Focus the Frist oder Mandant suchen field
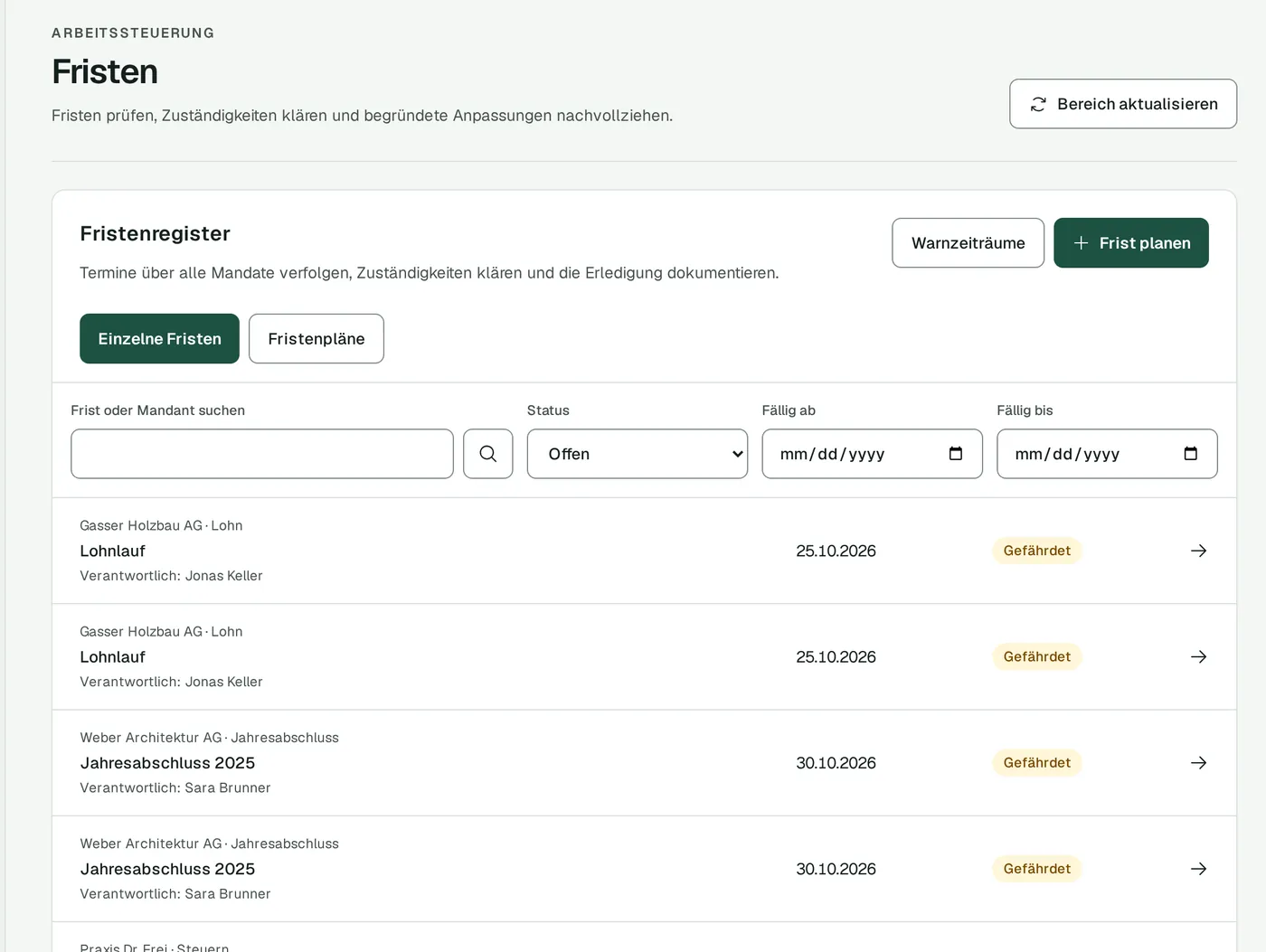Viewport: 1266px width, 952px height. pyautogui.click(x=262, y=454)
